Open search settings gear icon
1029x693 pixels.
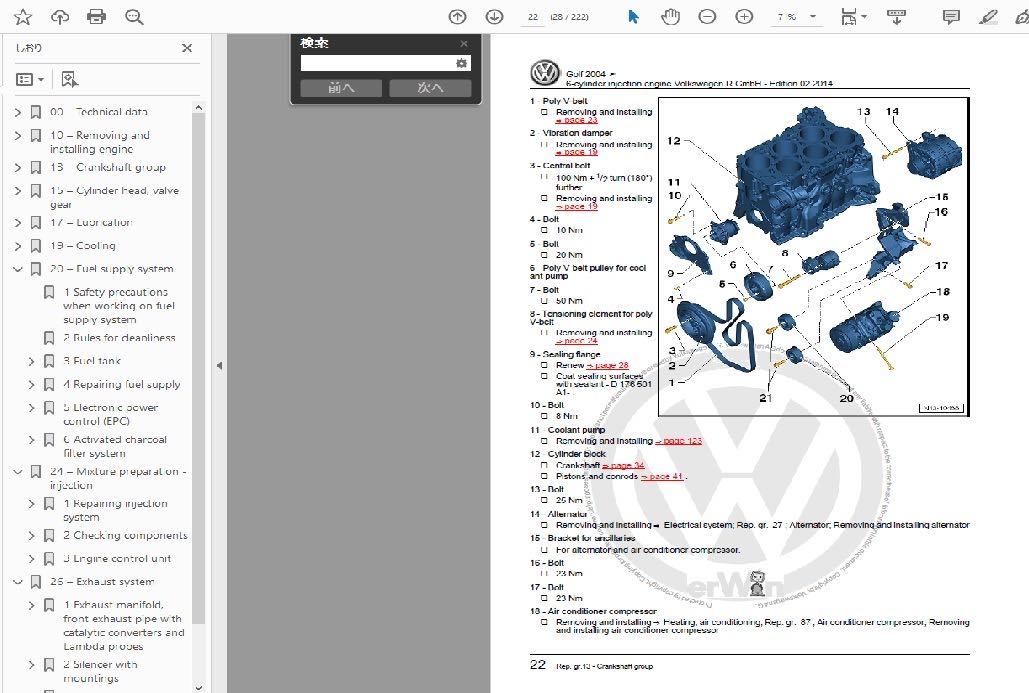coord(461,63)
